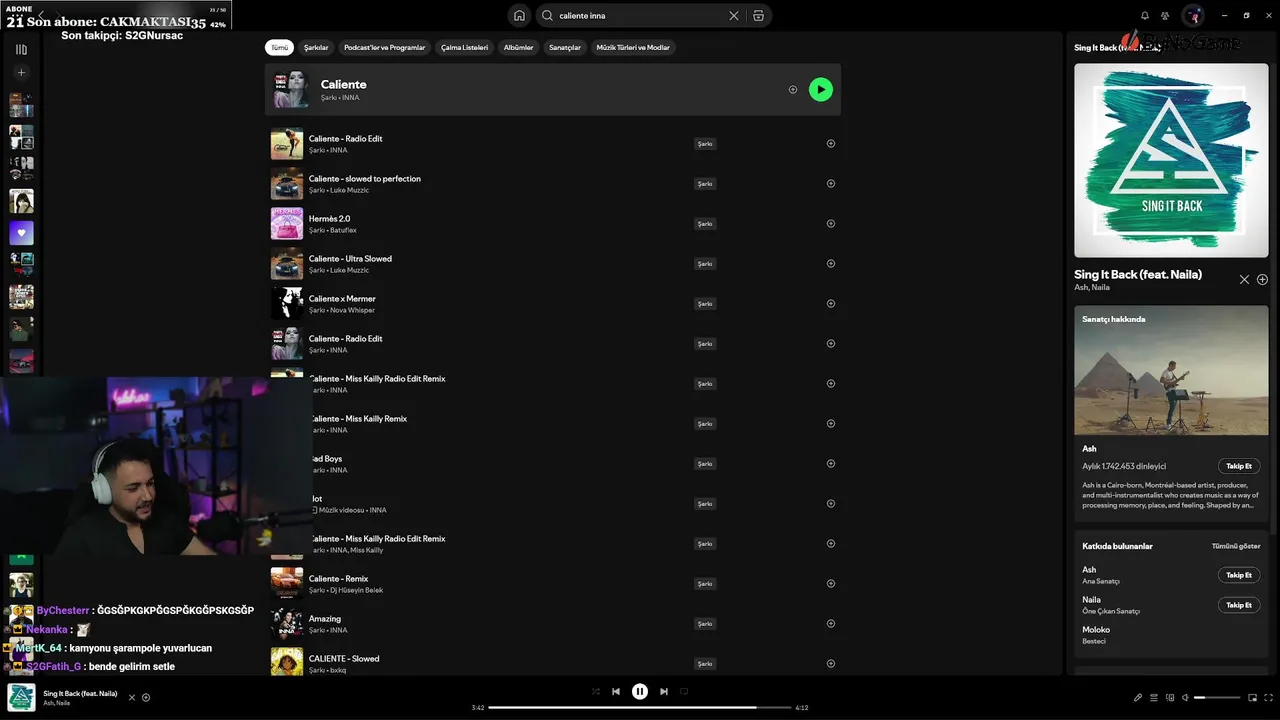Add Caliente - Remix by Dj Hüseyin Belek

pyautogui.click(x=831, y=584)
